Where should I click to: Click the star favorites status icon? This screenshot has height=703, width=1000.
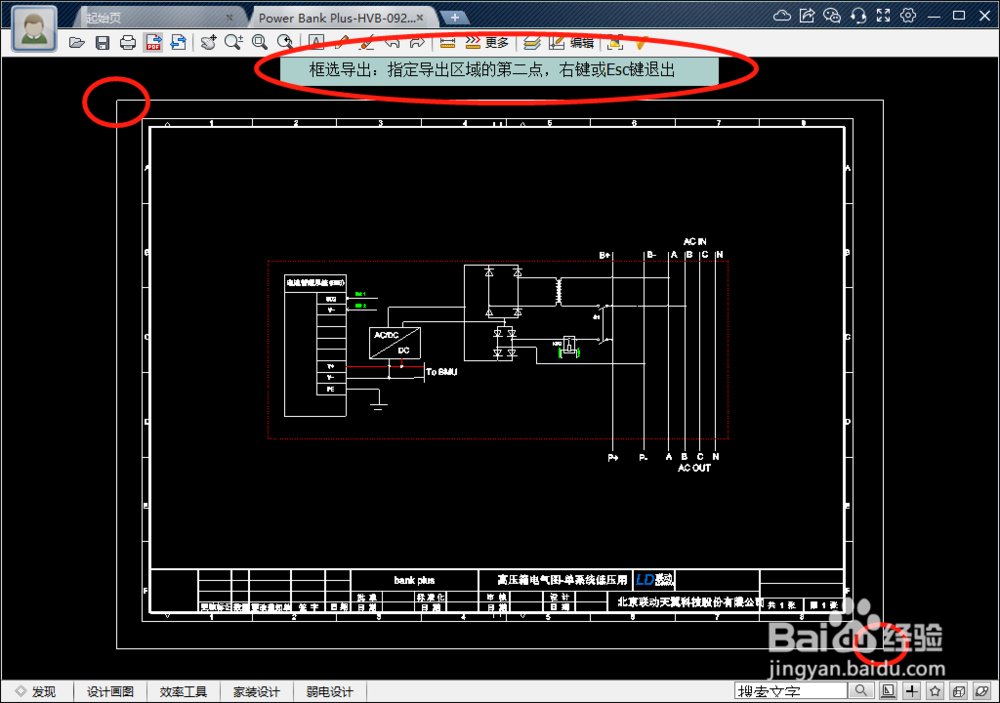pos(935,691)
